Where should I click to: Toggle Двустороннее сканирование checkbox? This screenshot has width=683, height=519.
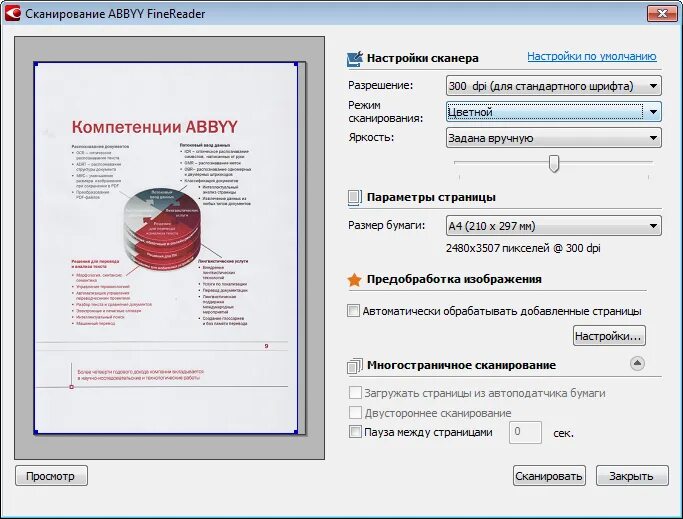click(x=355, y=412)
